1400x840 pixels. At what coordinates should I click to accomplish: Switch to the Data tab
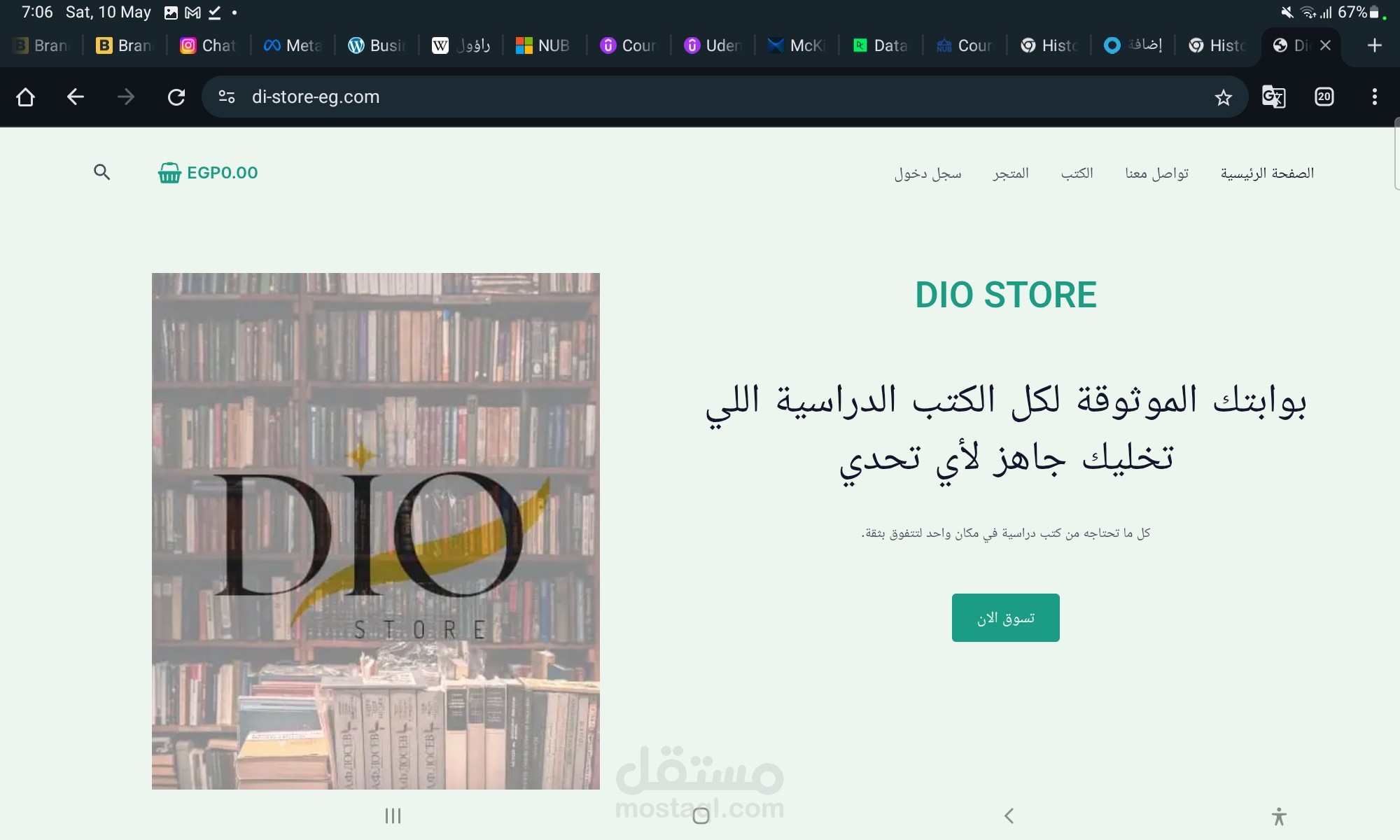[880, 45]
